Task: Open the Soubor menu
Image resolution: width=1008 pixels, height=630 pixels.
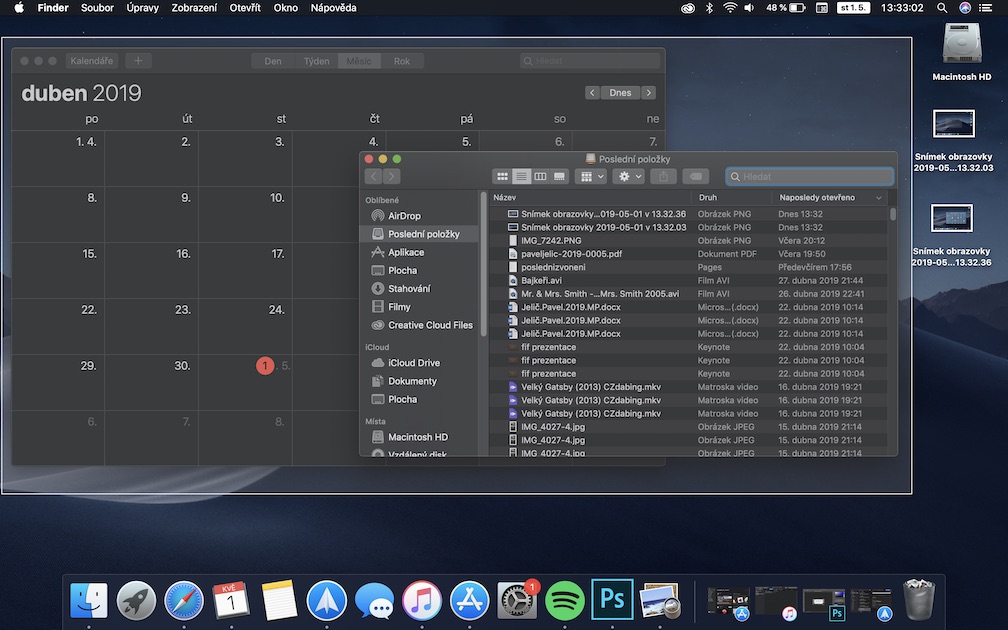Action: [97, 8]
